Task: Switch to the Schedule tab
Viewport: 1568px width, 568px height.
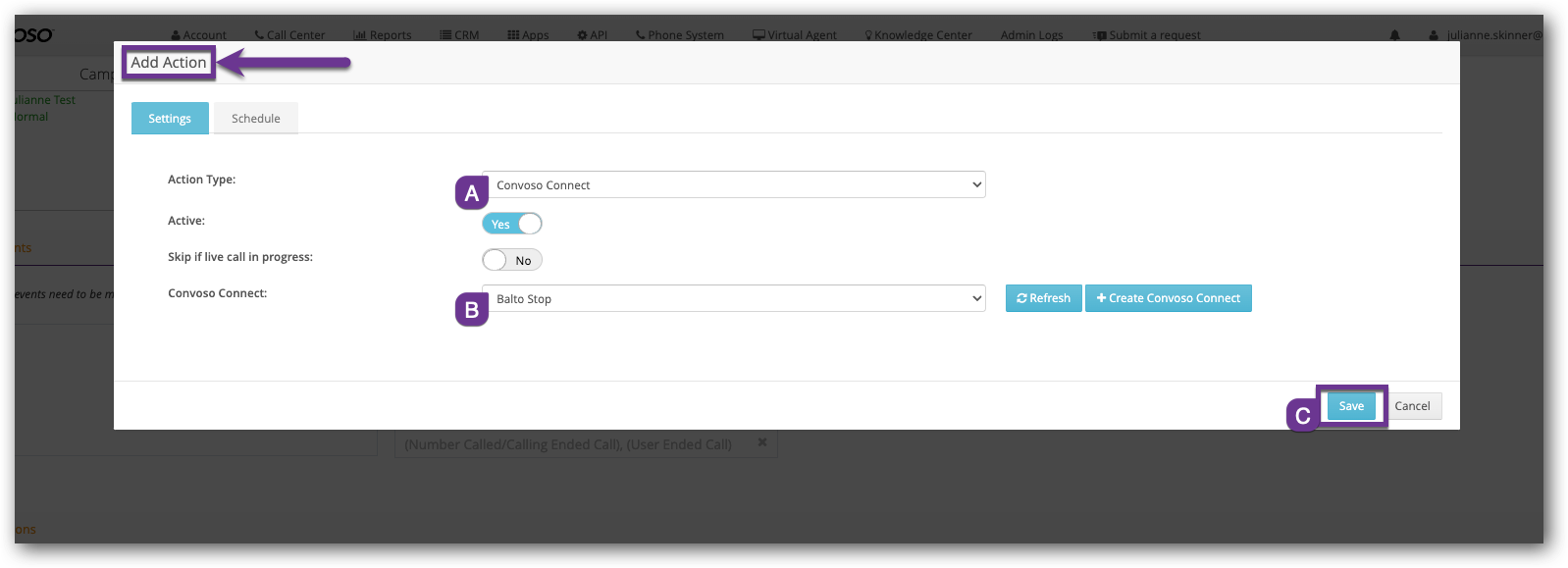Action: [x=256, y=119]
